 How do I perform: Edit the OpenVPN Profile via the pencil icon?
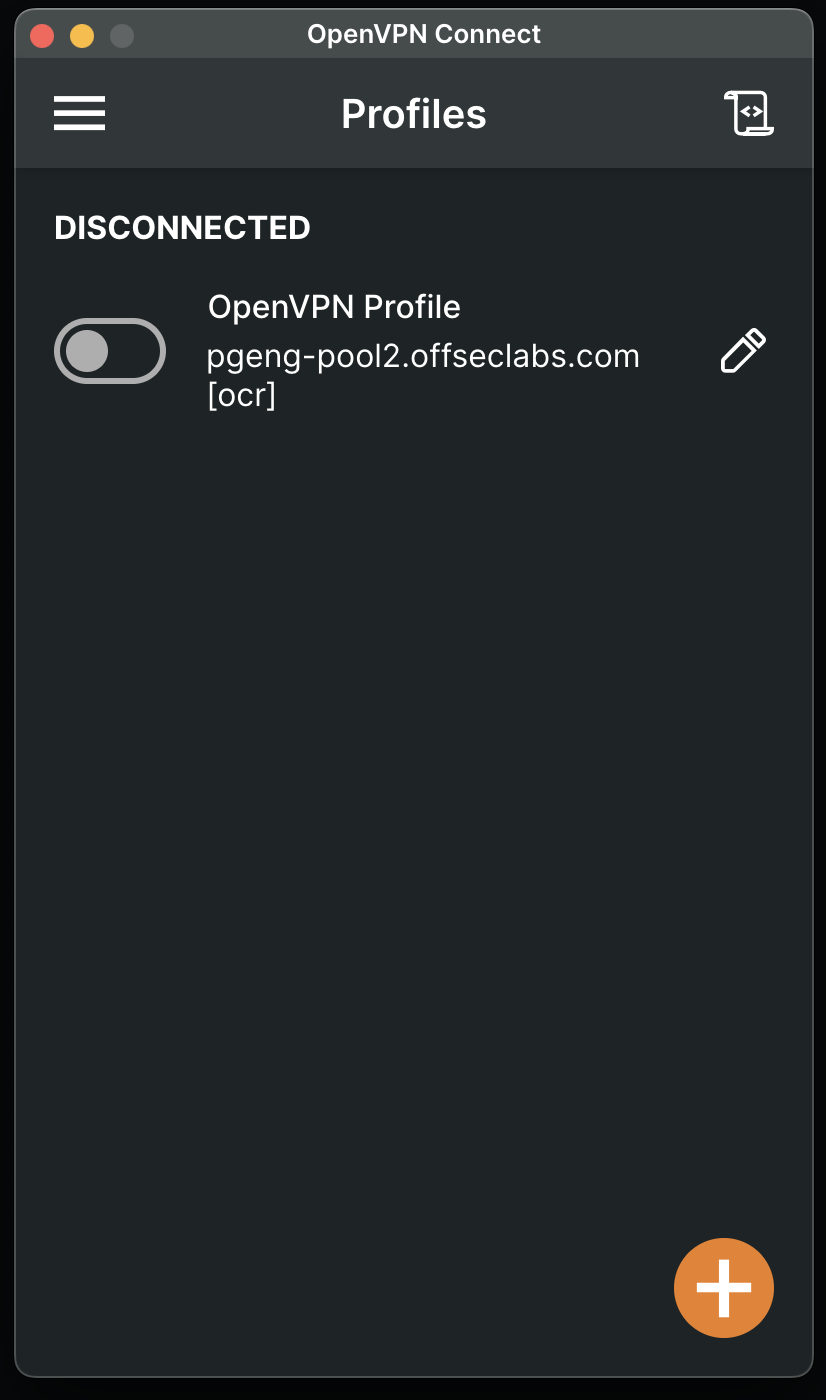click(x=743, y=351)
